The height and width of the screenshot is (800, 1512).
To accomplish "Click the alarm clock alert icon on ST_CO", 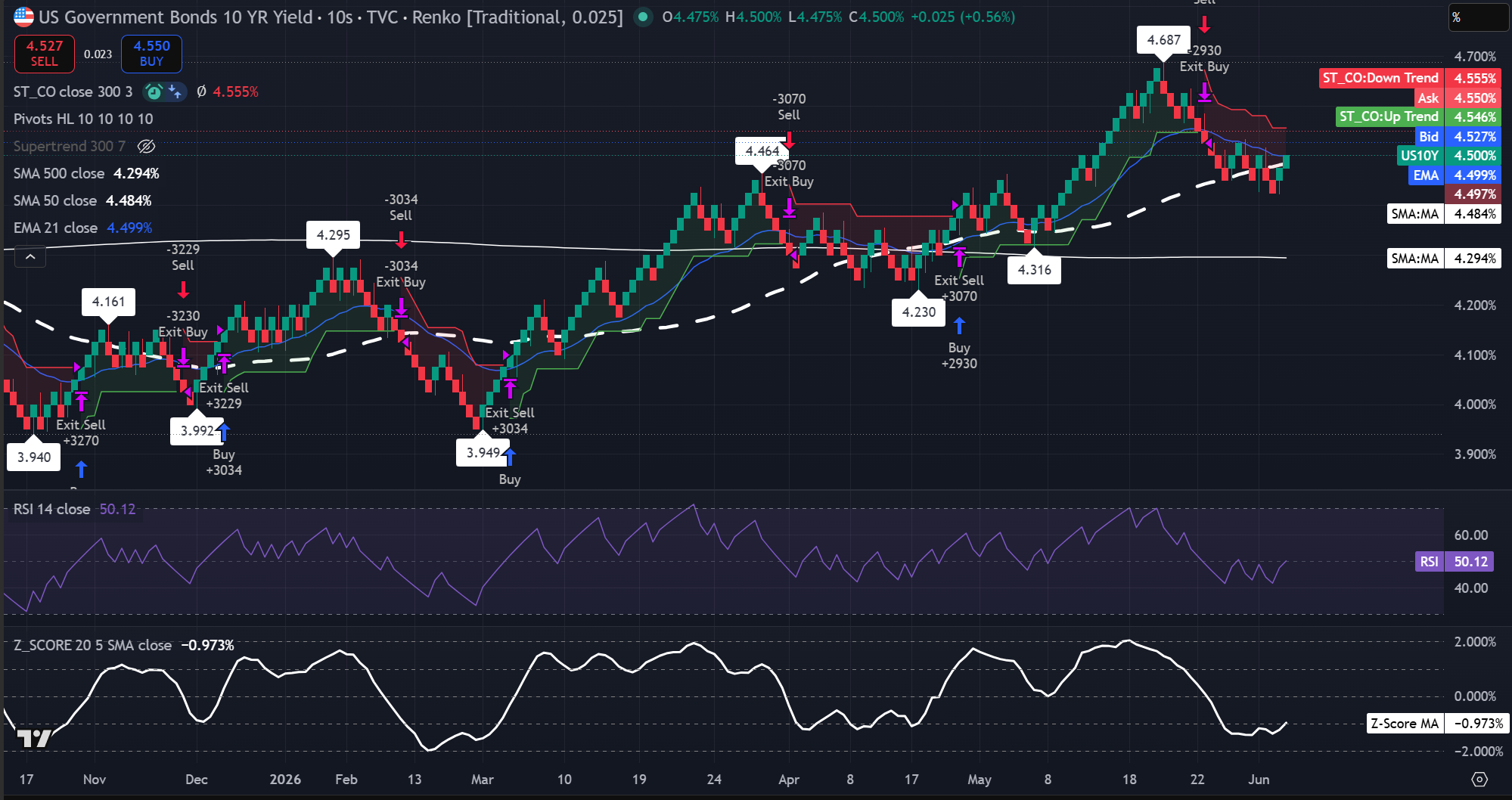I will [154, 92].
